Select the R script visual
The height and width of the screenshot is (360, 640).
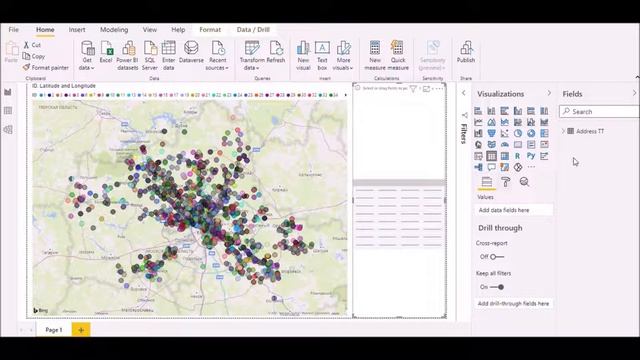point(518,156)
